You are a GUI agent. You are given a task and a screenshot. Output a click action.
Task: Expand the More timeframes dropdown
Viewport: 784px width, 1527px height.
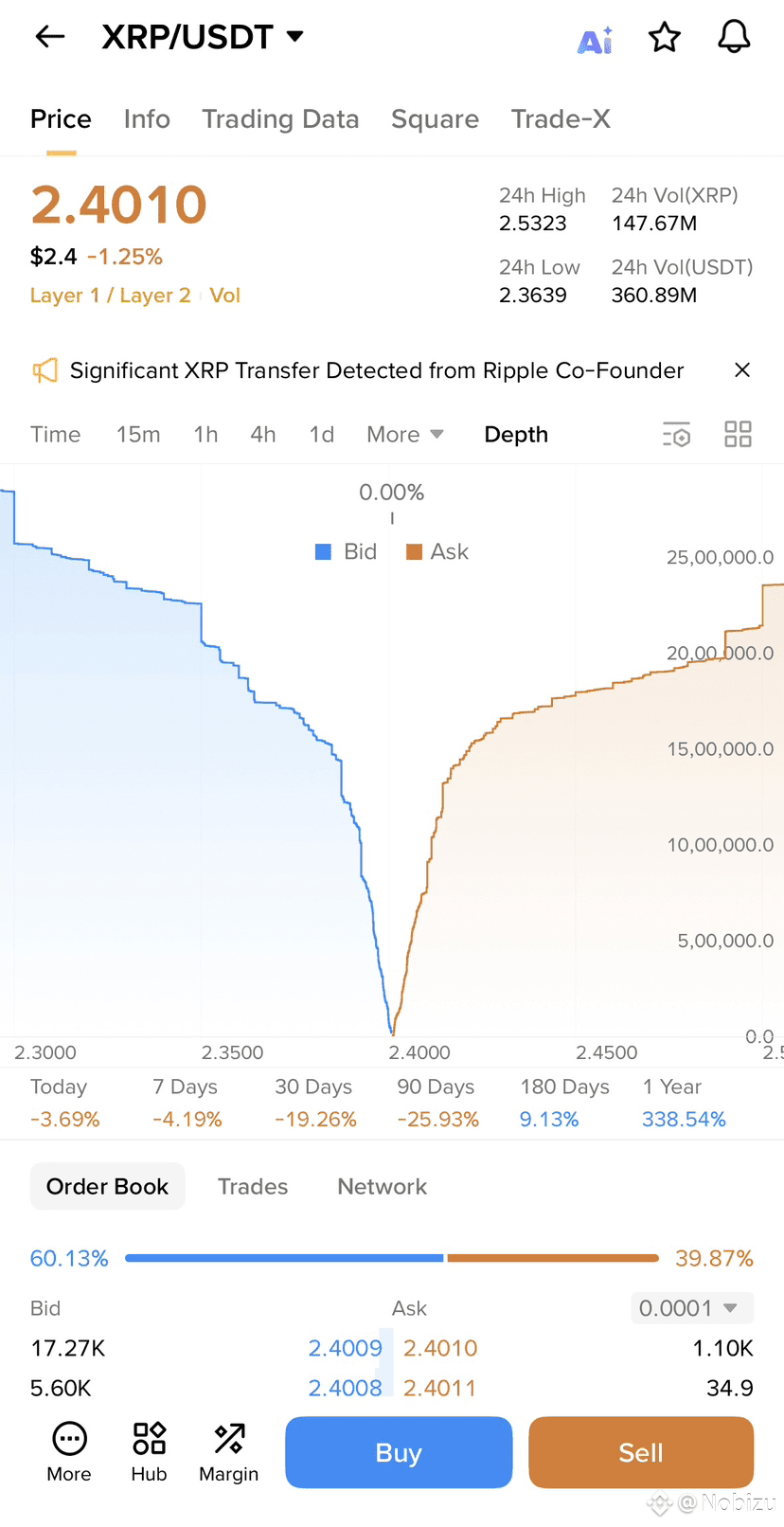(404, 435)
